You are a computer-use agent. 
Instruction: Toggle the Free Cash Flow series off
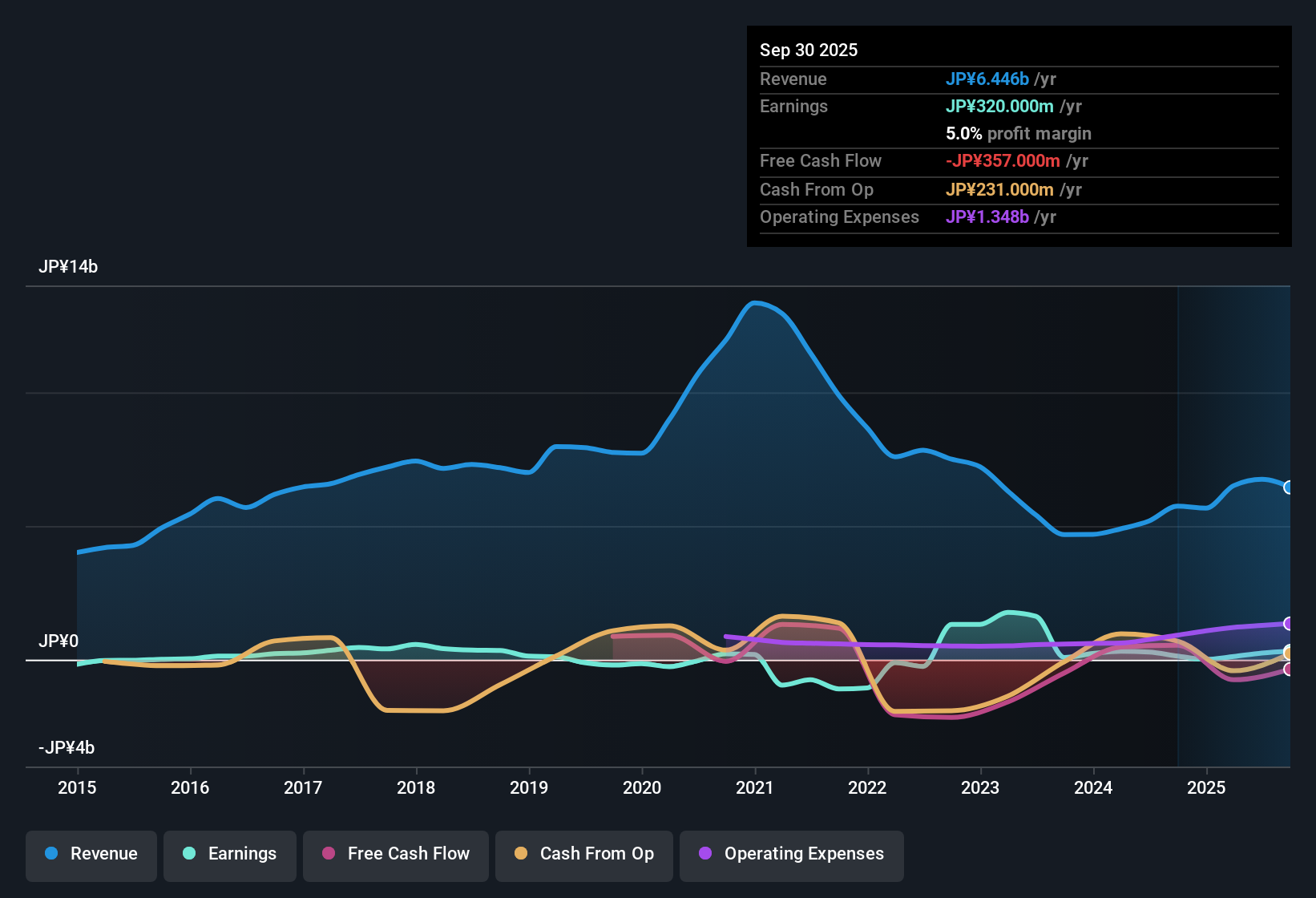point(395,854)
